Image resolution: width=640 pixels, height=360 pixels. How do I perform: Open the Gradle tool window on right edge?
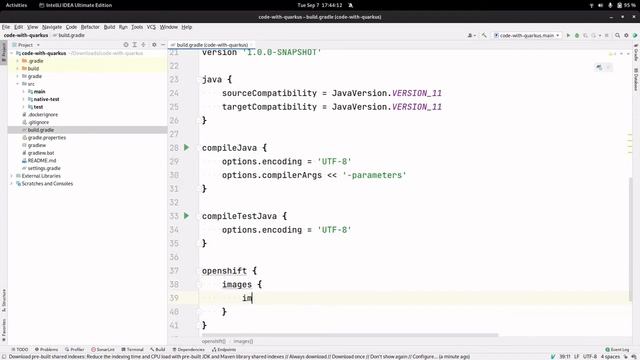pos(636,53)
